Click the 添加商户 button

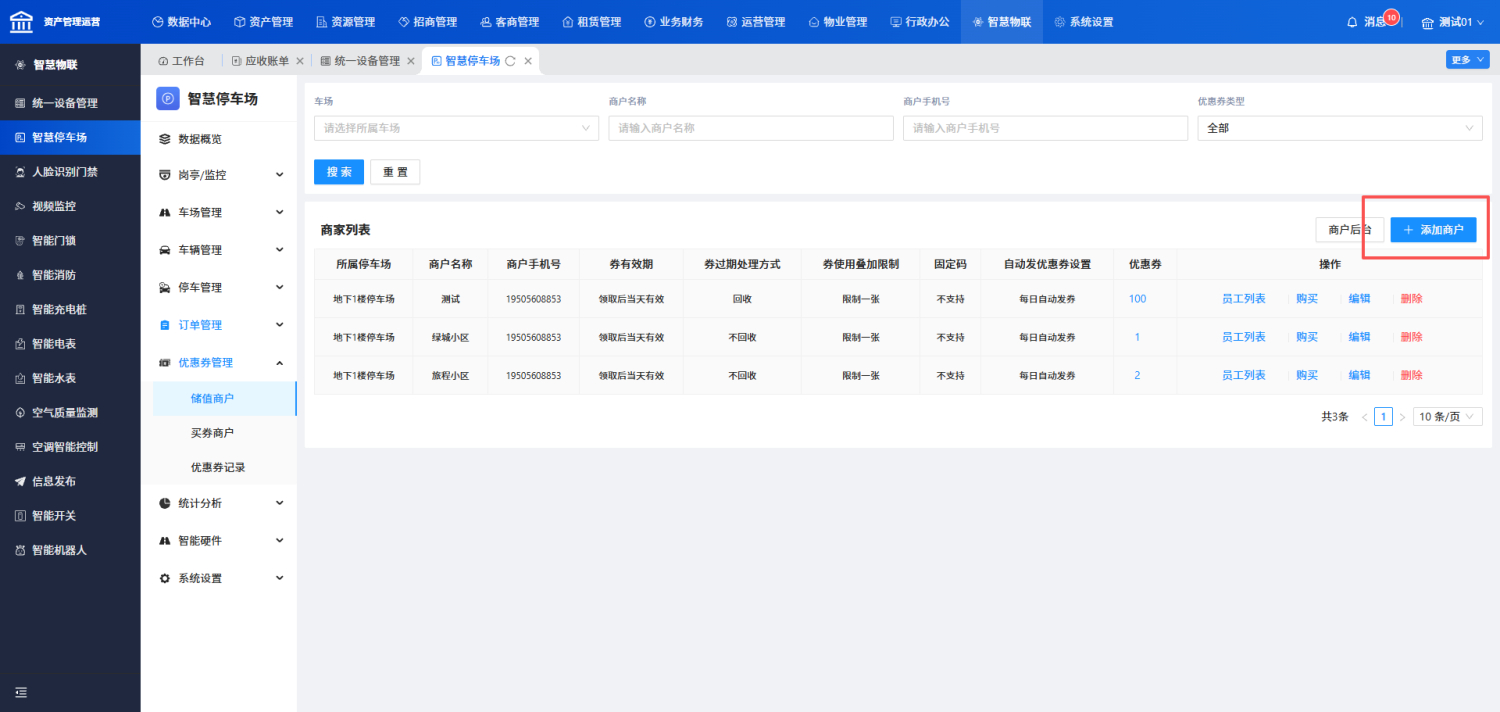(1433, 230)
